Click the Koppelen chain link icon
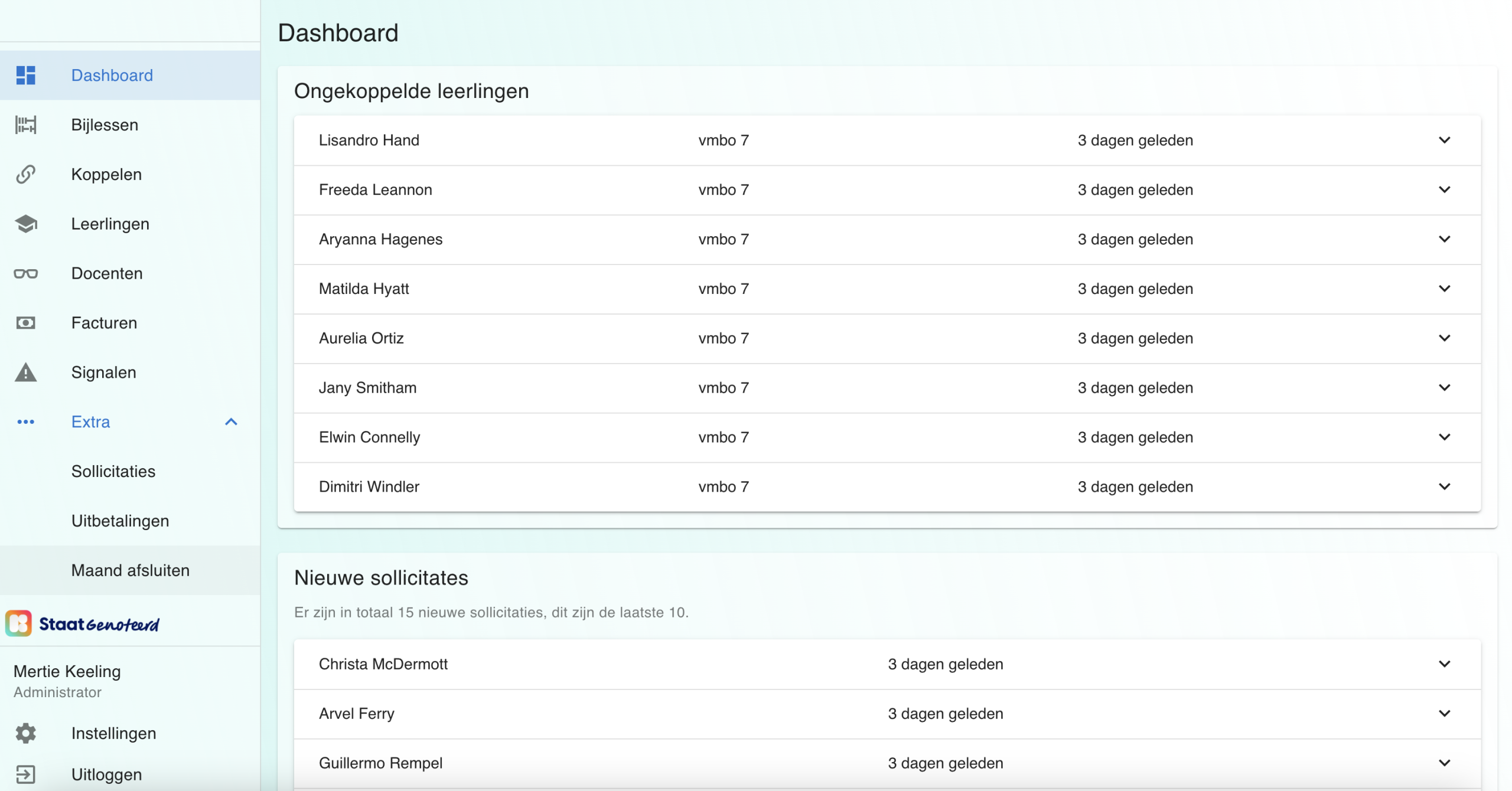 [x=25, y=175]
